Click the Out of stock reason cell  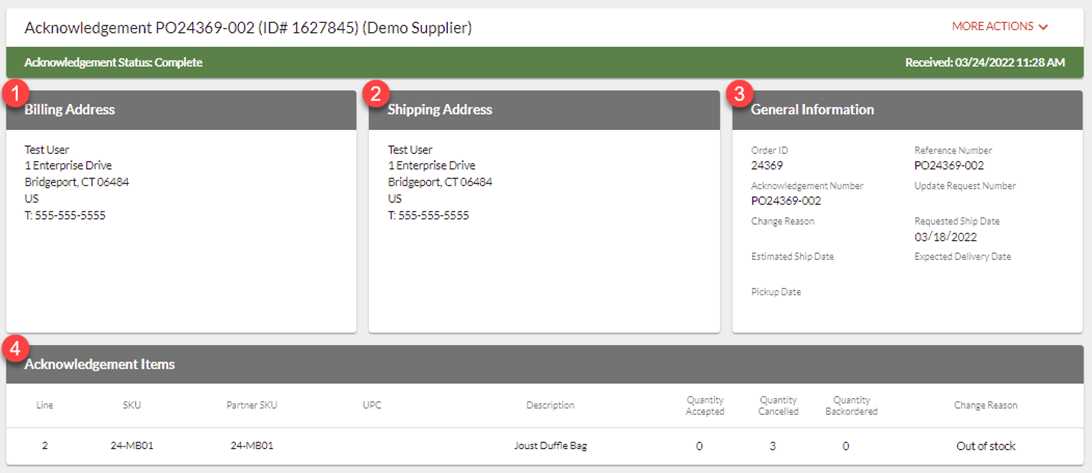click(985, 446)
